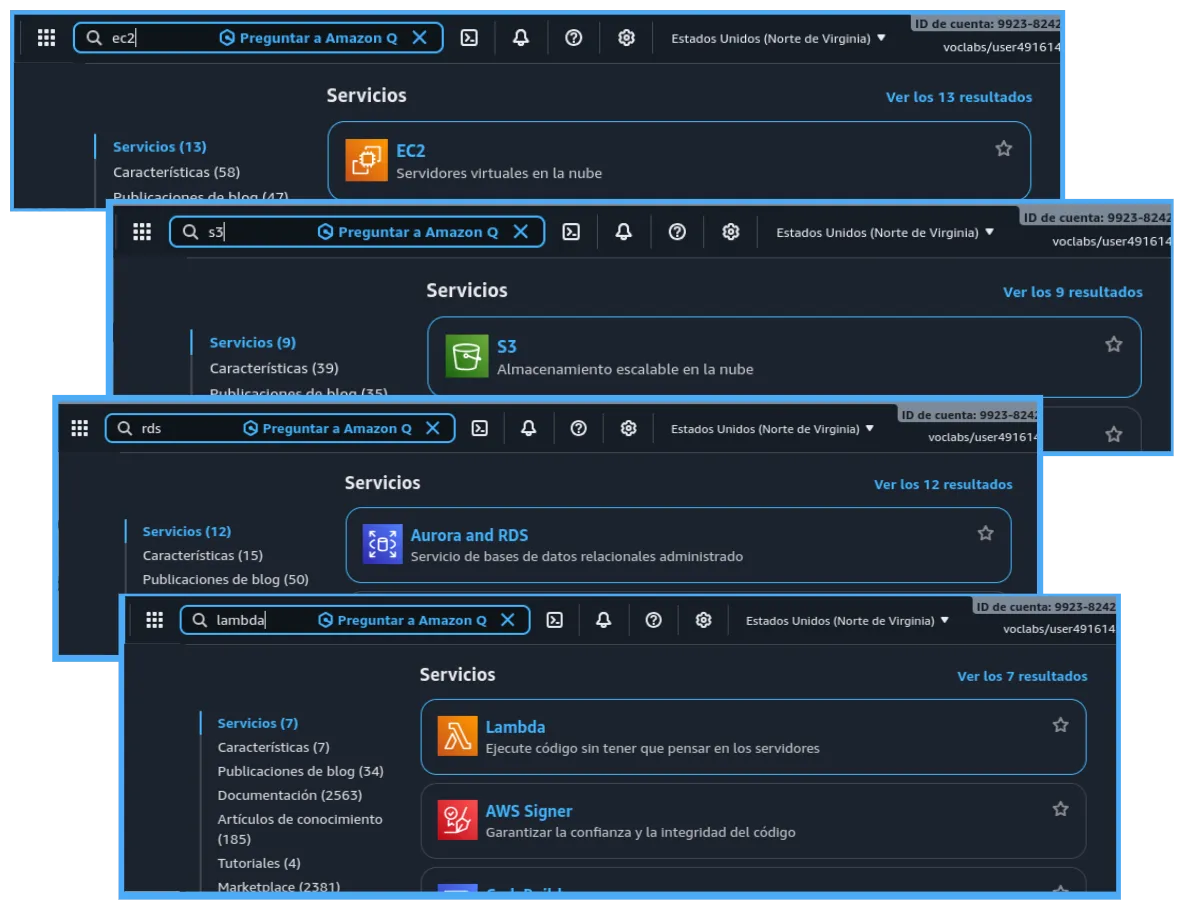Star the S3 service as favorite

(1113, 343)
